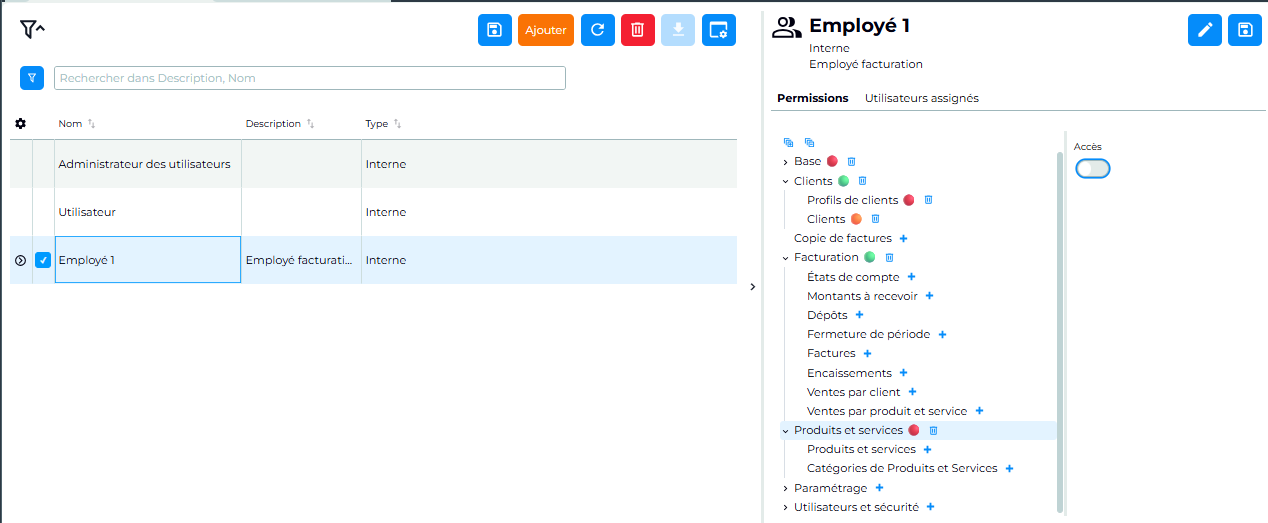Image resolution: width=1268 pixels, height=523 pixels.
Task: Click trash icon beside Facturation node
Action: pos(889,257)
